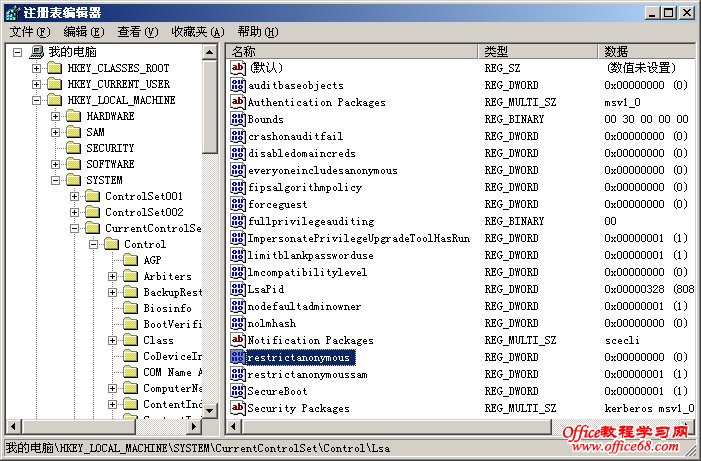This screenshot has height=461, width=701.
Task: Click the lmcompatibilitylevel value icon
Action: point(237,272)
